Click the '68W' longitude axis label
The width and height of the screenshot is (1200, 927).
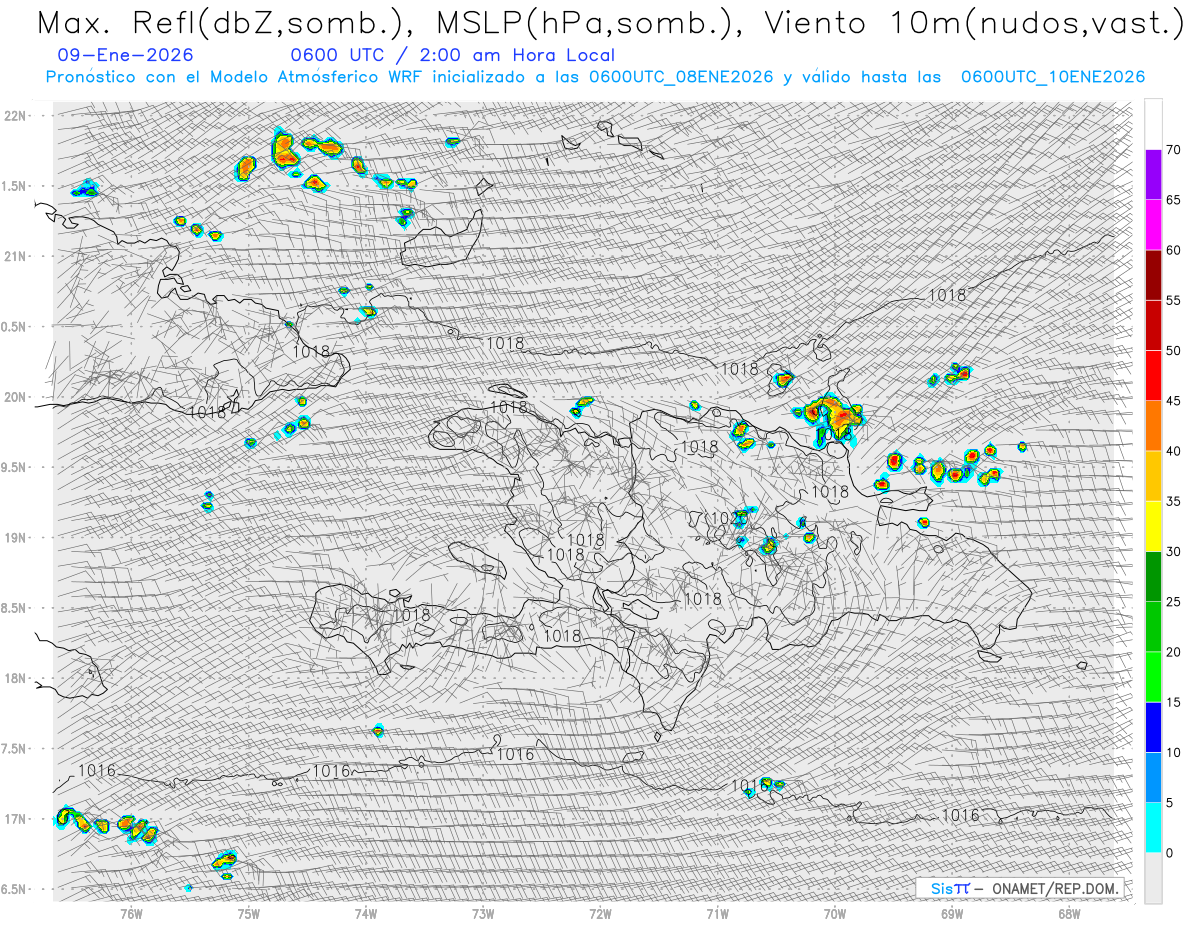click(x=1069, y=914)
